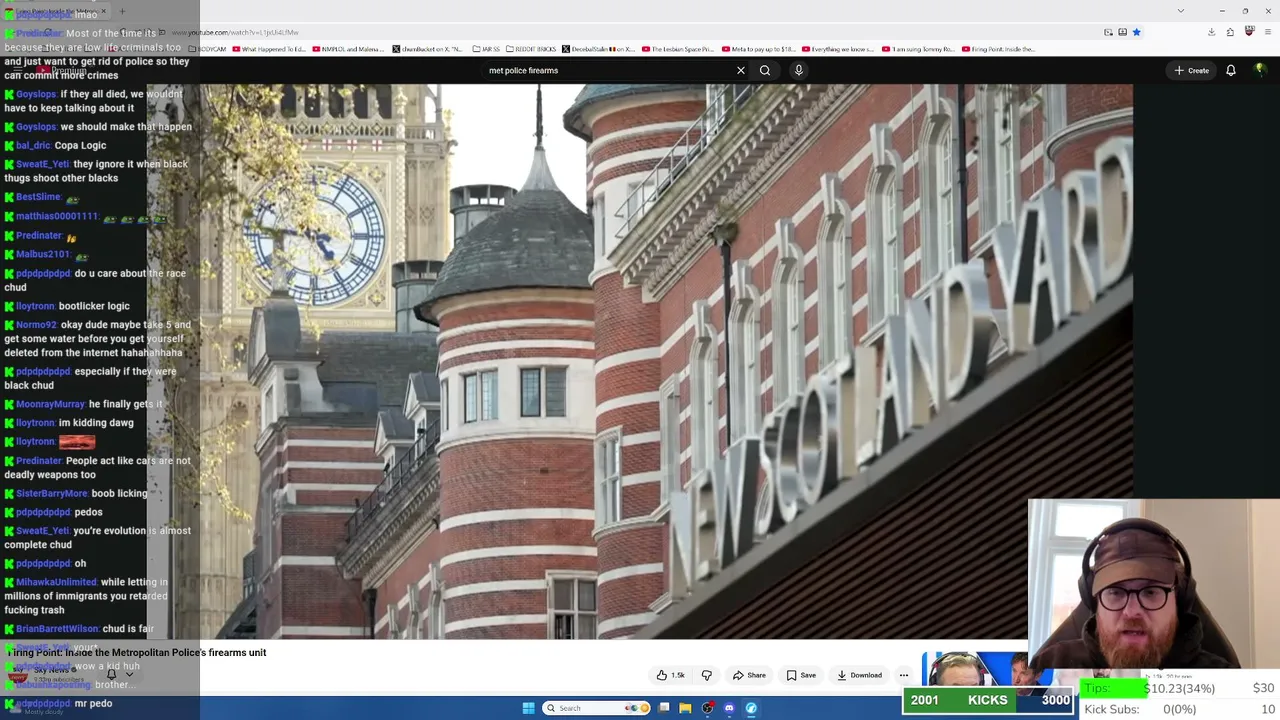Open the 'Everything we know s...' bookmark
Screen dimensions: 1280x720
point(839,49)
